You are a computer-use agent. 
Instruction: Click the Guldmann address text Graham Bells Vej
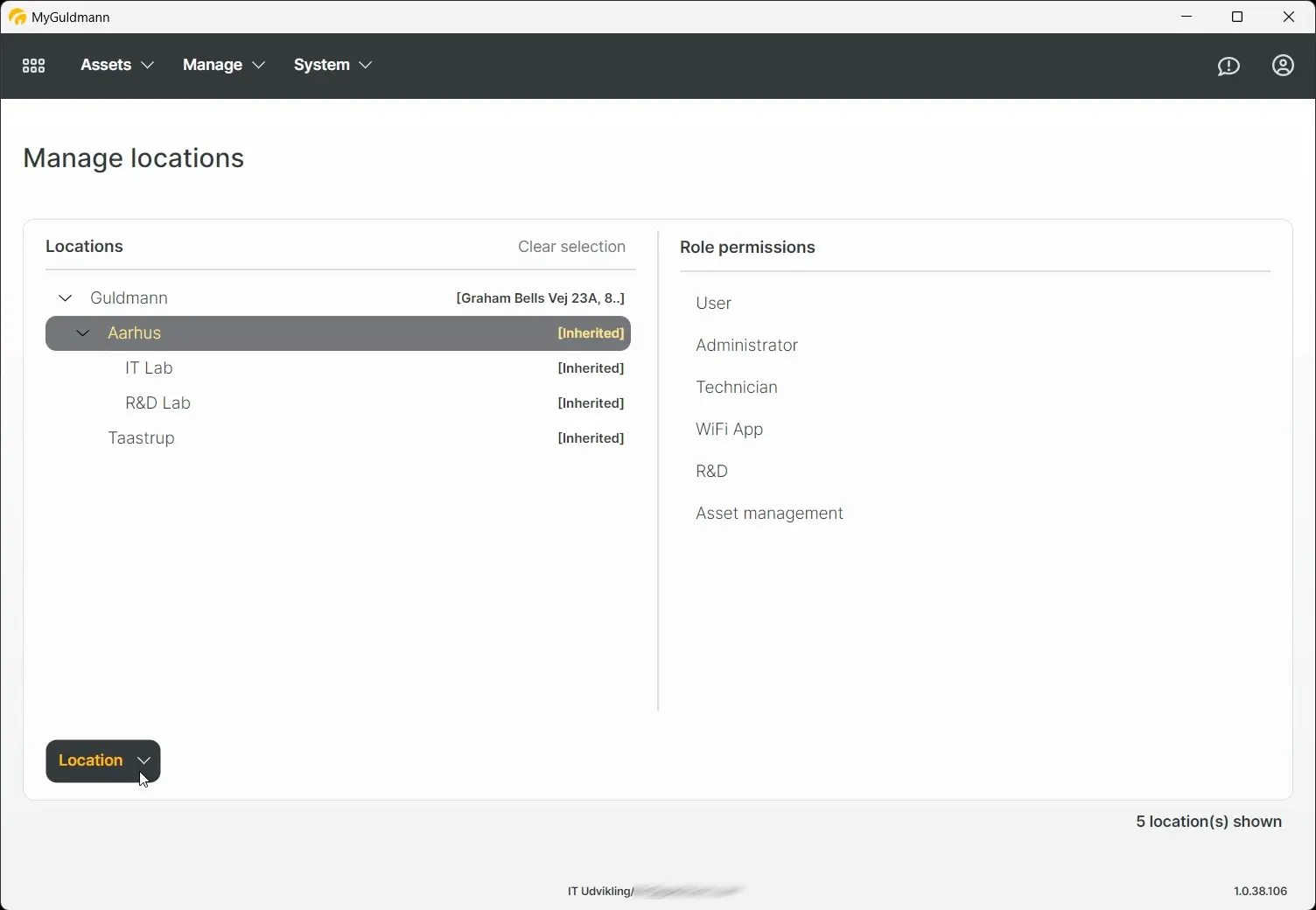(x=540, y=297)
